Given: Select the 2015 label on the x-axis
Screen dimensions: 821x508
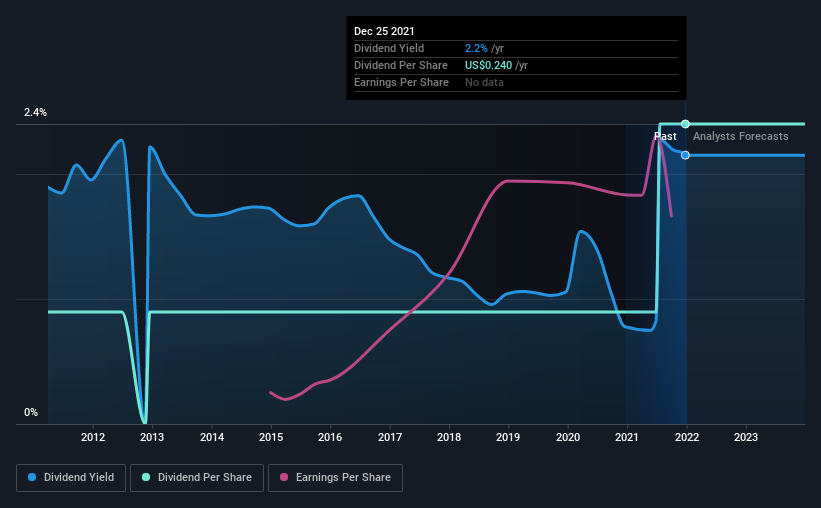Looking at the screenshot, I should tap(271, 437).
